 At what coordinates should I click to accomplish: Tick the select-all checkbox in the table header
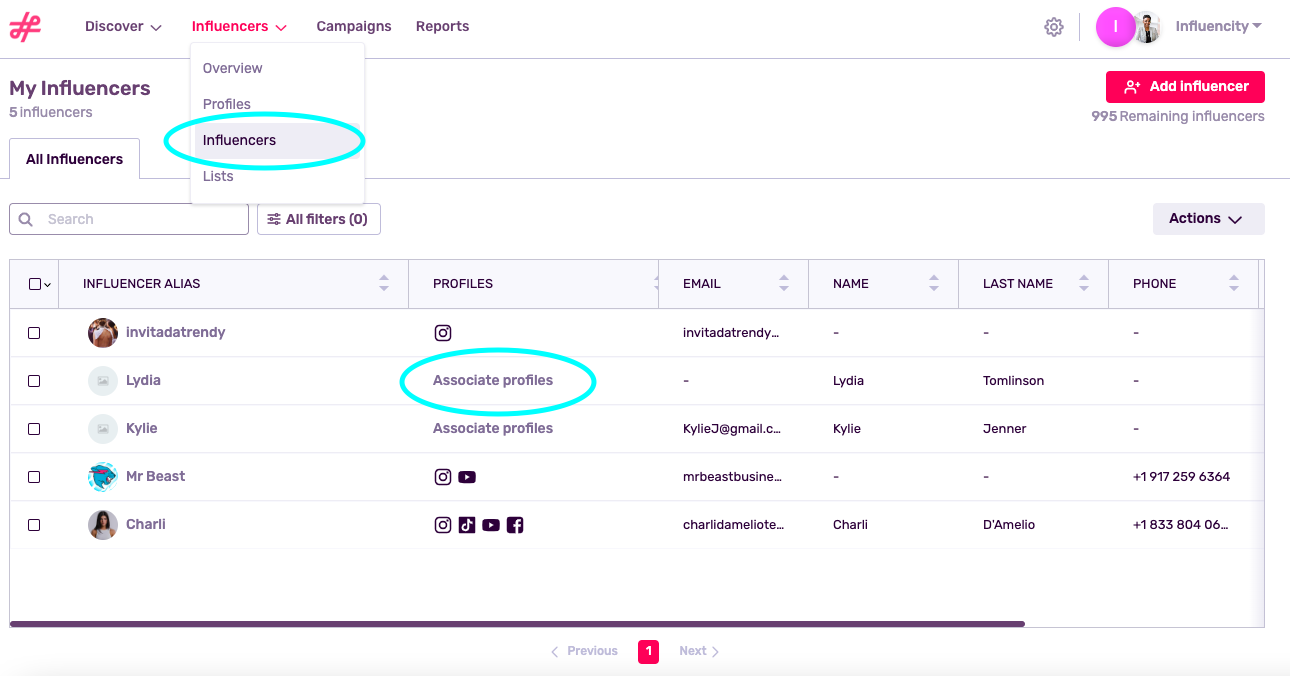[x=32, y=284]
